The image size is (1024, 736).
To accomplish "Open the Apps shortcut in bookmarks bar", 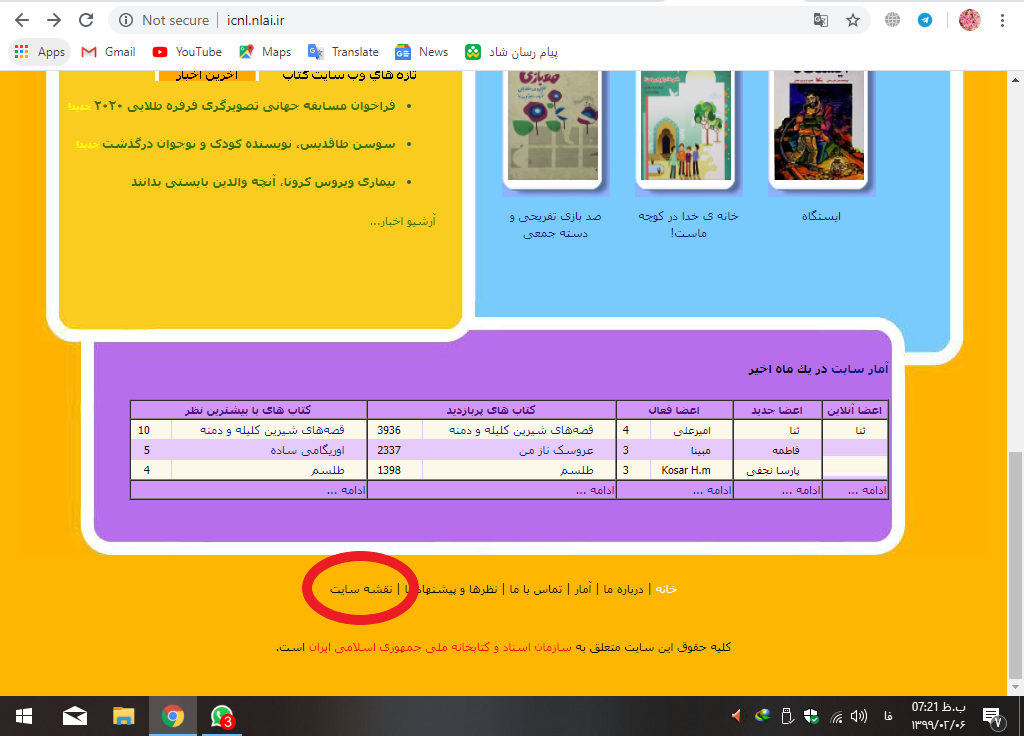I will (39, 52).
